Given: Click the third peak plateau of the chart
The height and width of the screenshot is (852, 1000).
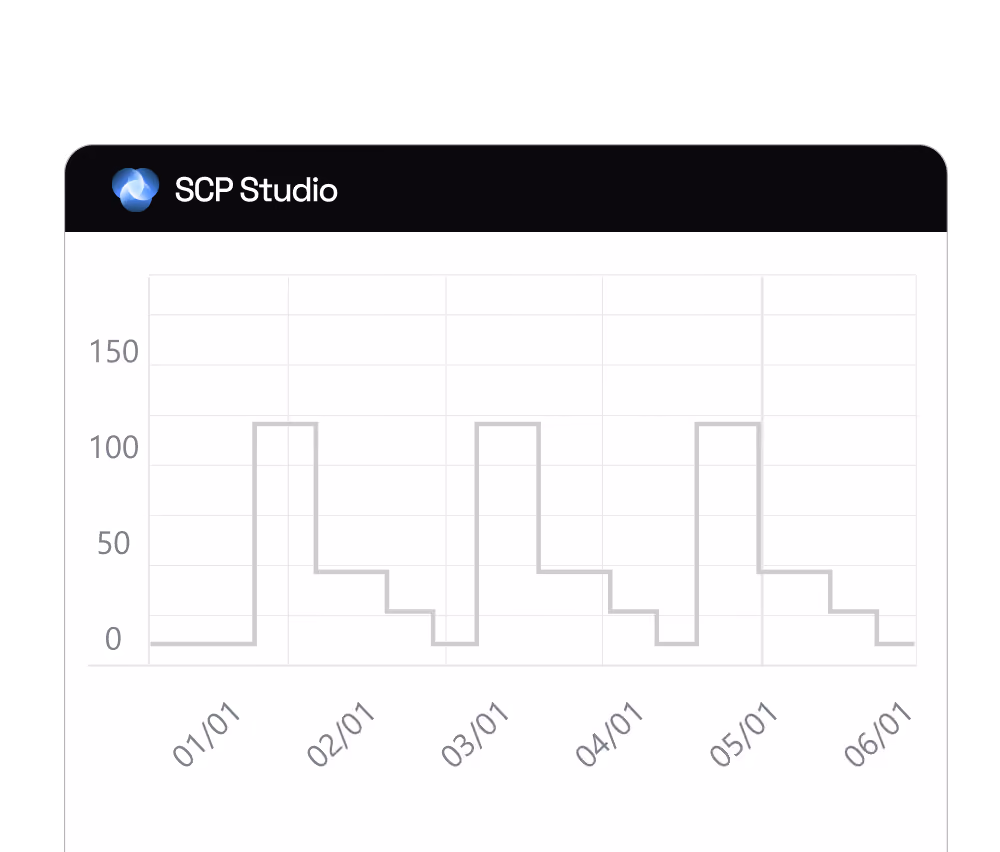Looking at the screenshot, I should [x=728, y=423].
